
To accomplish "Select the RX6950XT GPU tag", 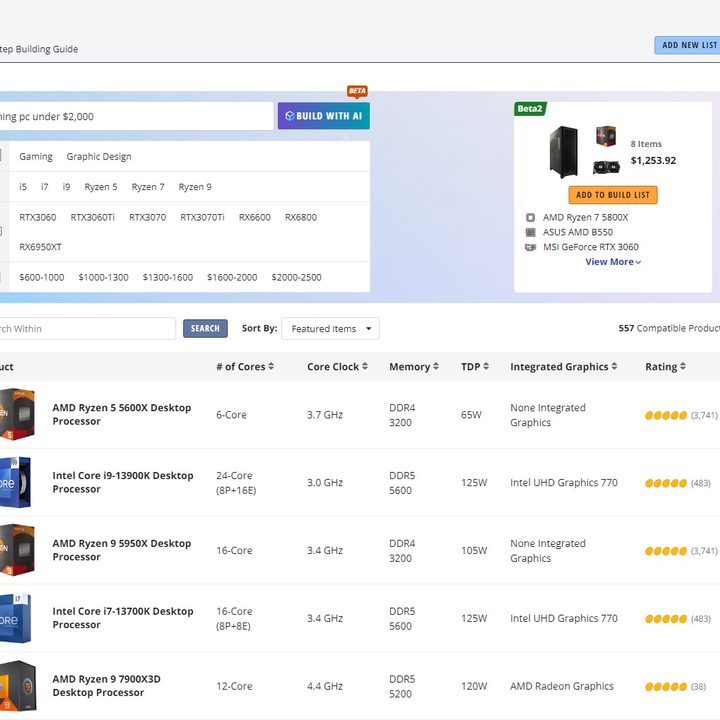I will click(40, 247).
